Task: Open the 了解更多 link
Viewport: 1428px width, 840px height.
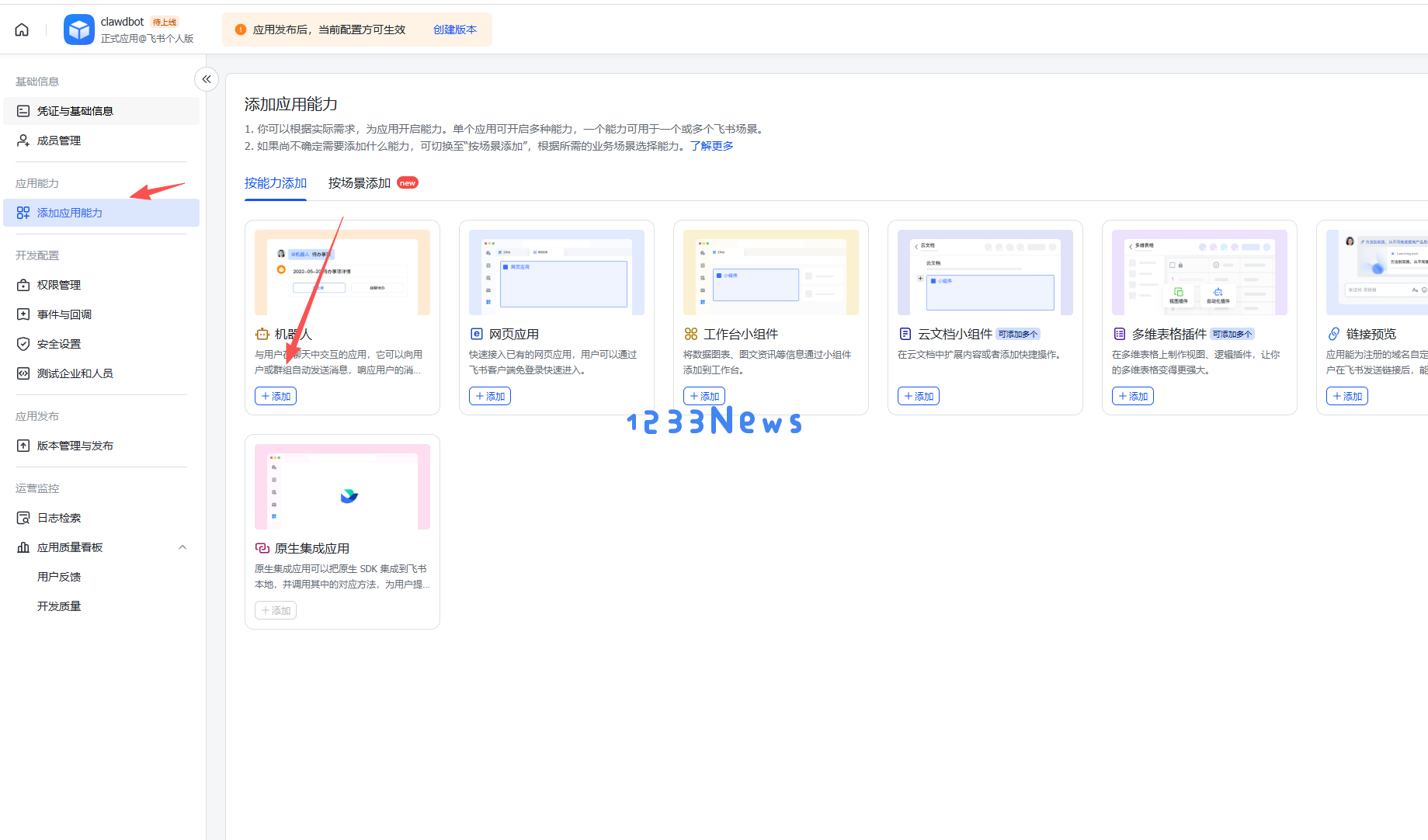Action: (x=711, y=145)
